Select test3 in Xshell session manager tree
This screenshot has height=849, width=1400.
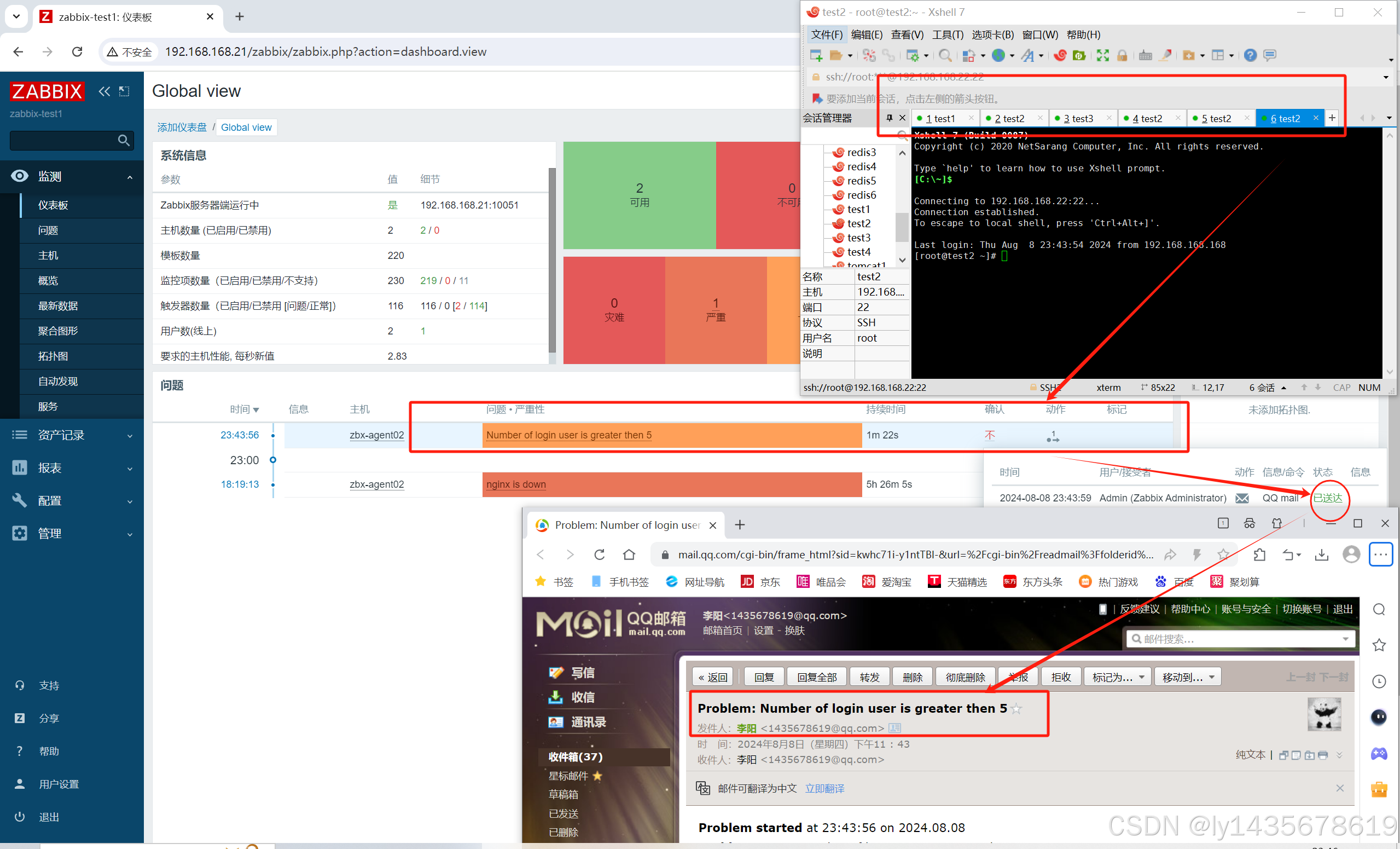[858, 238]
